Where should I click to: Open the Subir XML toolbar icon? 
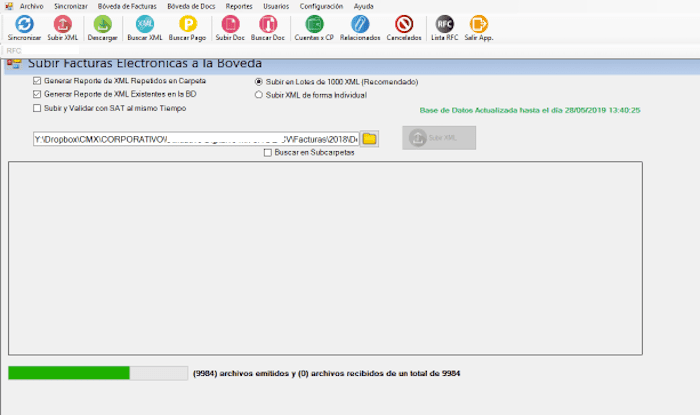[x=62, y=28]
